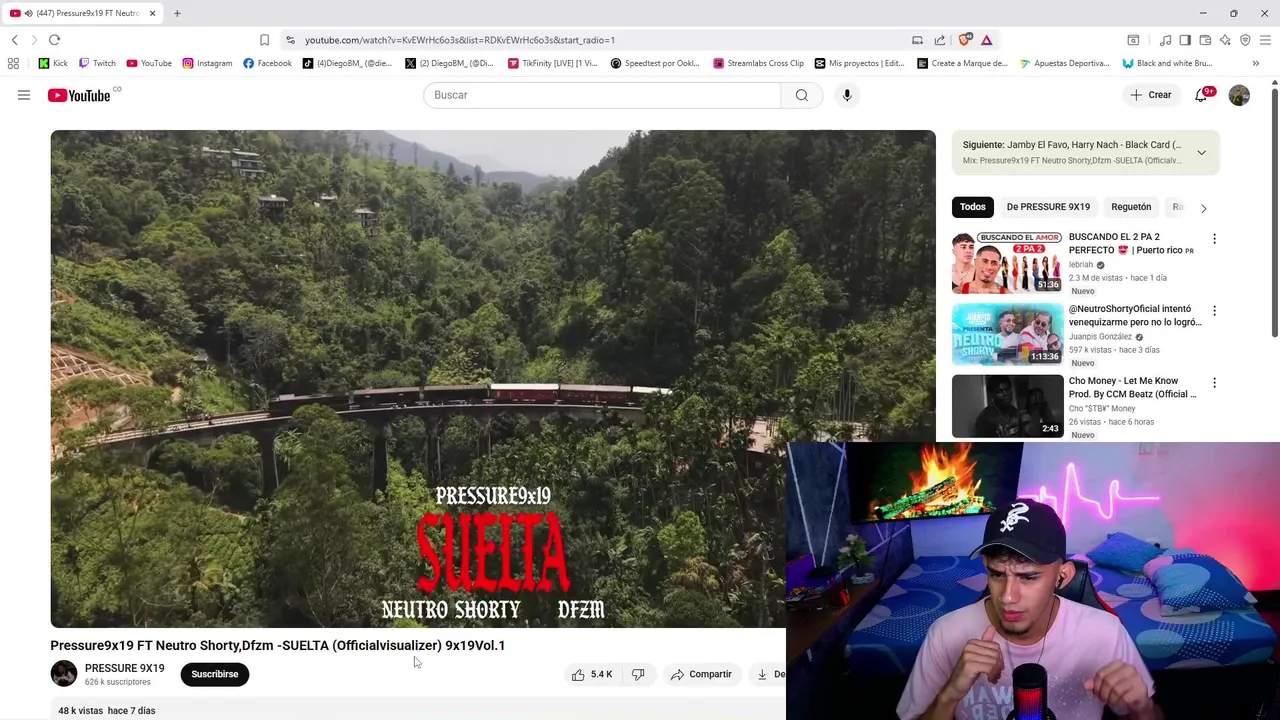Toggle the browser sidebar panel
Image resolution: width=1280 pixels, height=720 pixels.
tap(1185, 40)
